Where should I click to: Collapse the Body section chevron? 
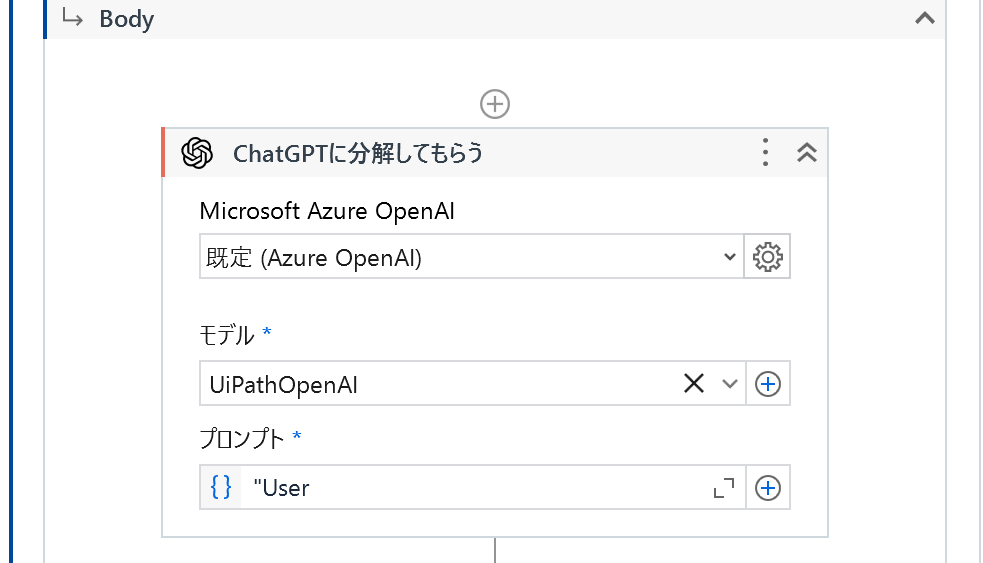pyautogui.click(x=925, y=18)
